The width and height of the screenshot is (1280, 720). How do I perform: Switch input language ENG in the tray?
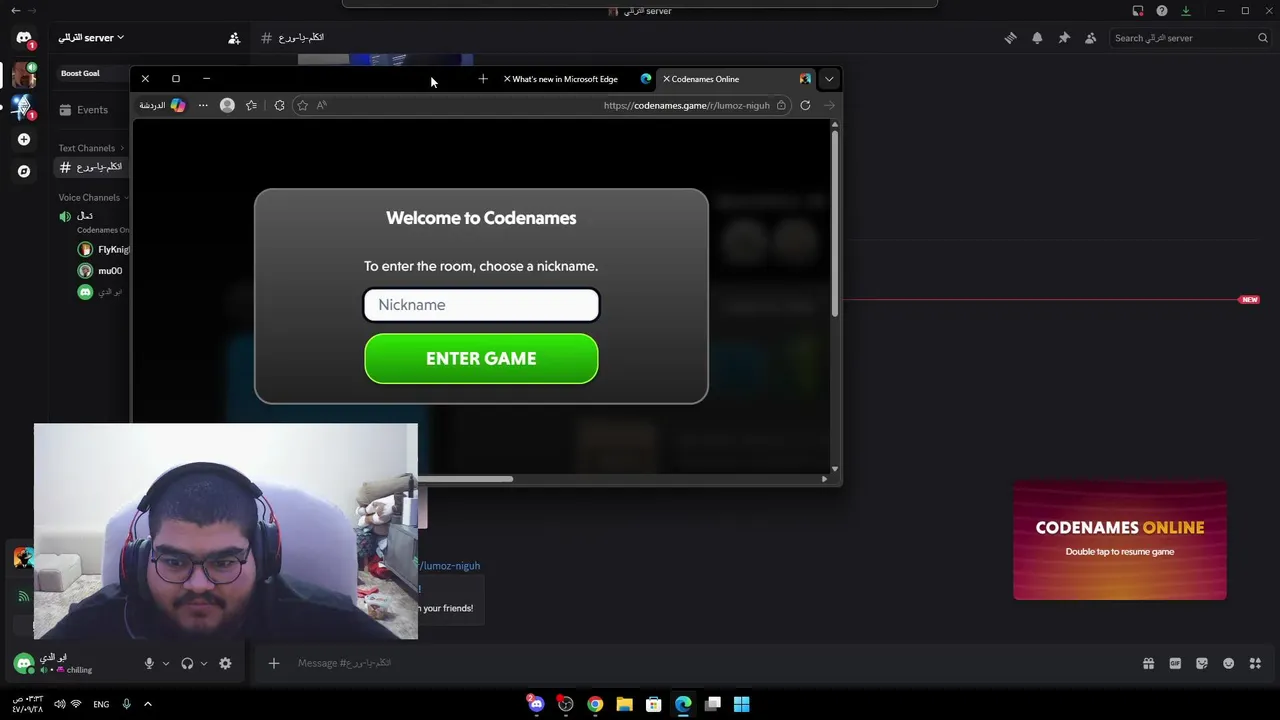pos(101,704)
